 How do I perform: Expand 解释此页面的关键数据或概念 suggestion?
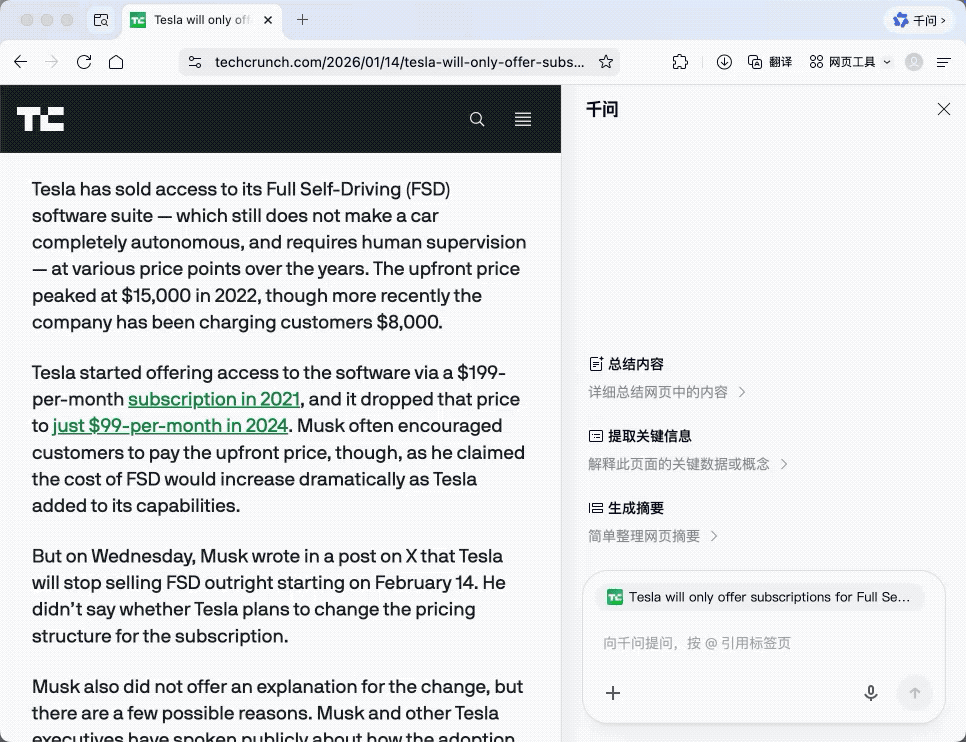[x=688, y=464]
